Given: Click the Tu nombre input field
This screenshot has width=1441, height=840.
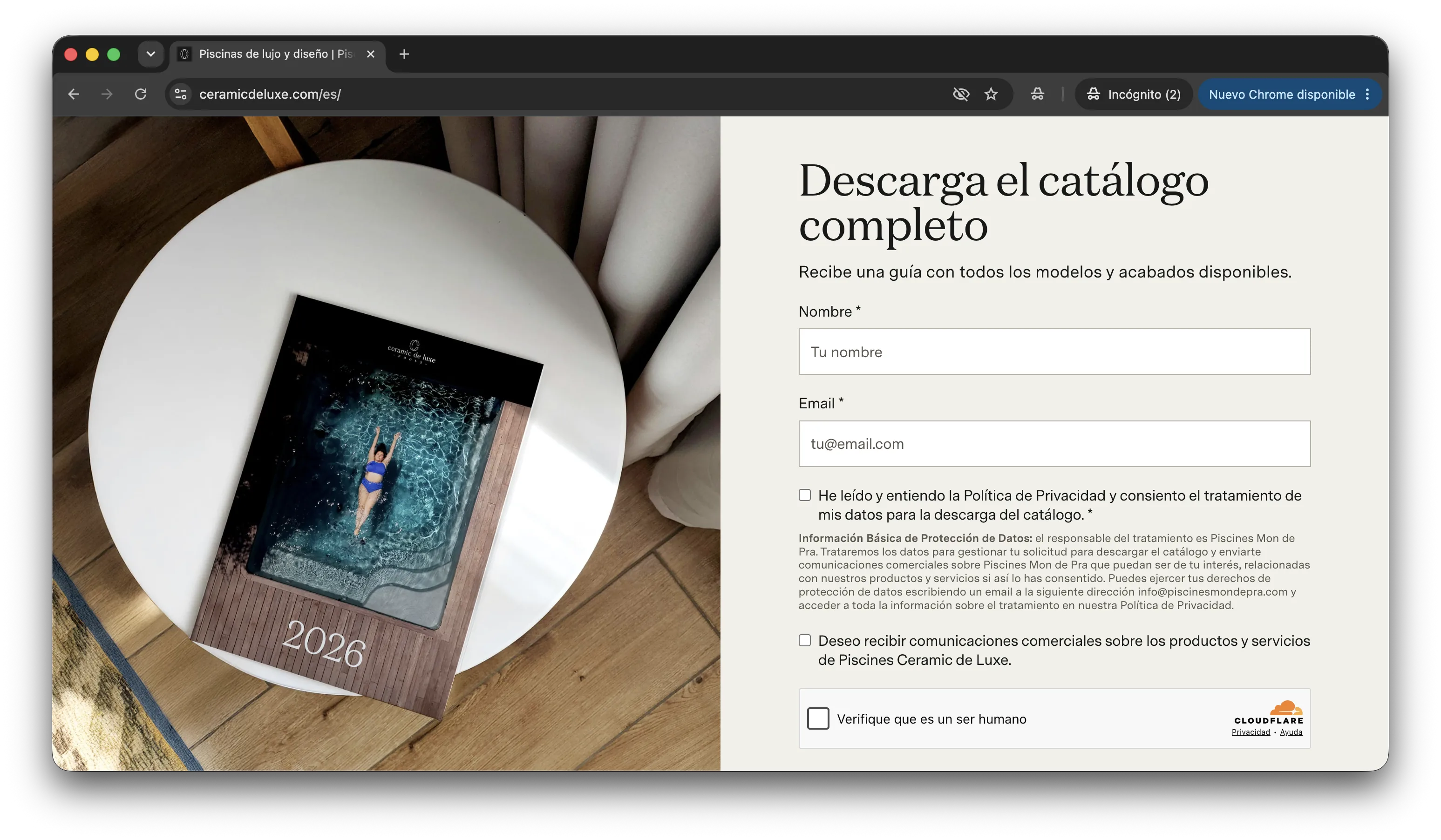Looking at the screenshot, I should click(1054, 352).
